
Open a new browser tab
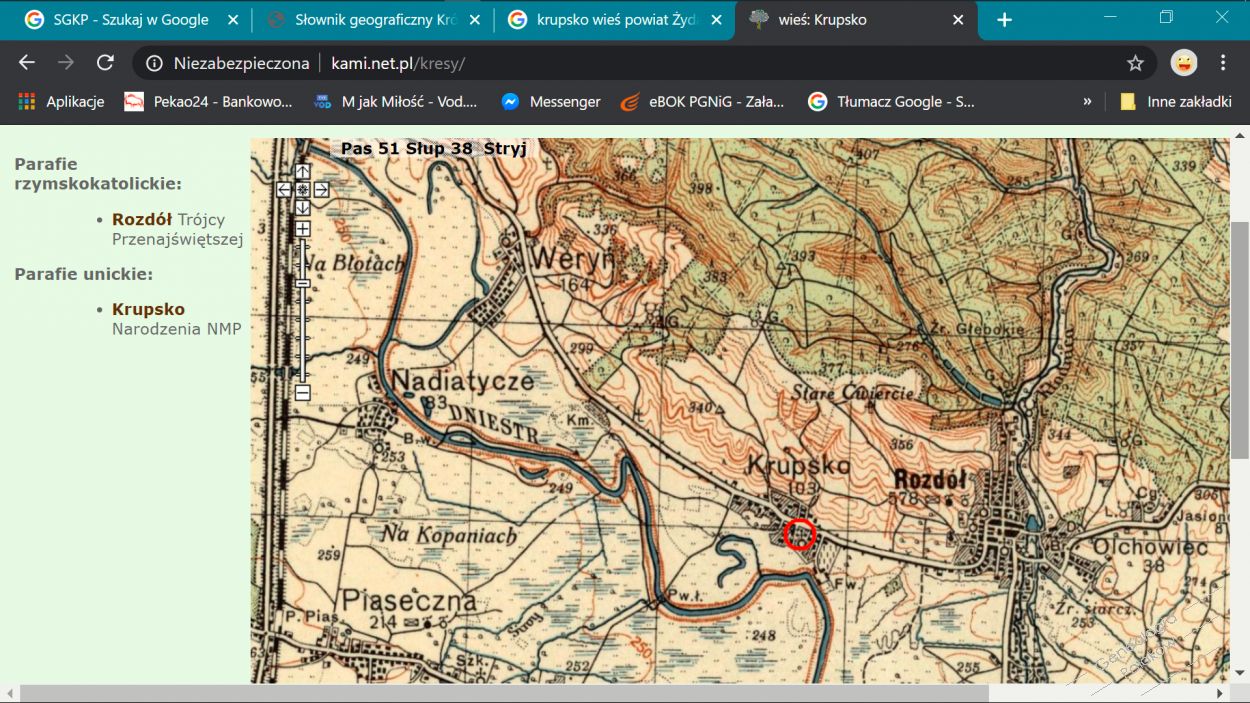(x=1004, y=20)
